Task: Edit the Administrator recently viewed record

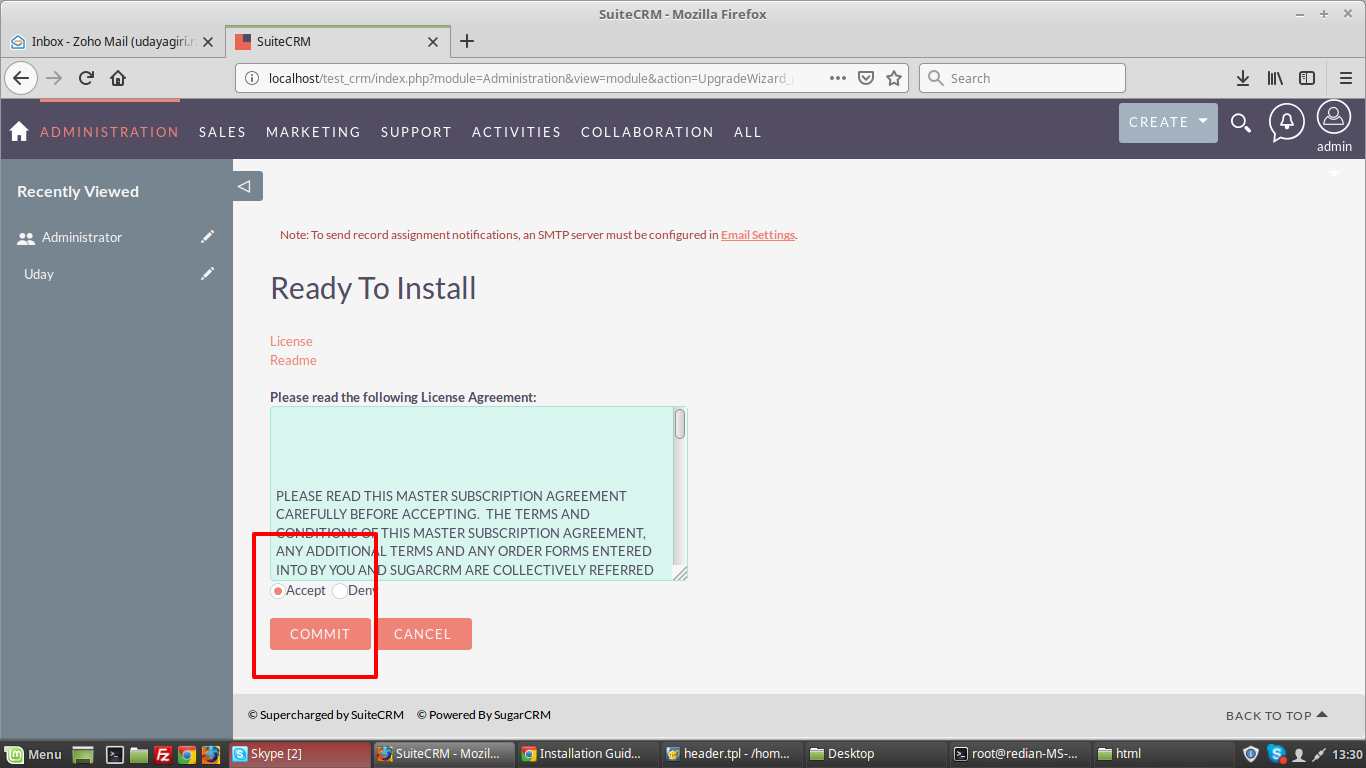Action: [207, 237]
